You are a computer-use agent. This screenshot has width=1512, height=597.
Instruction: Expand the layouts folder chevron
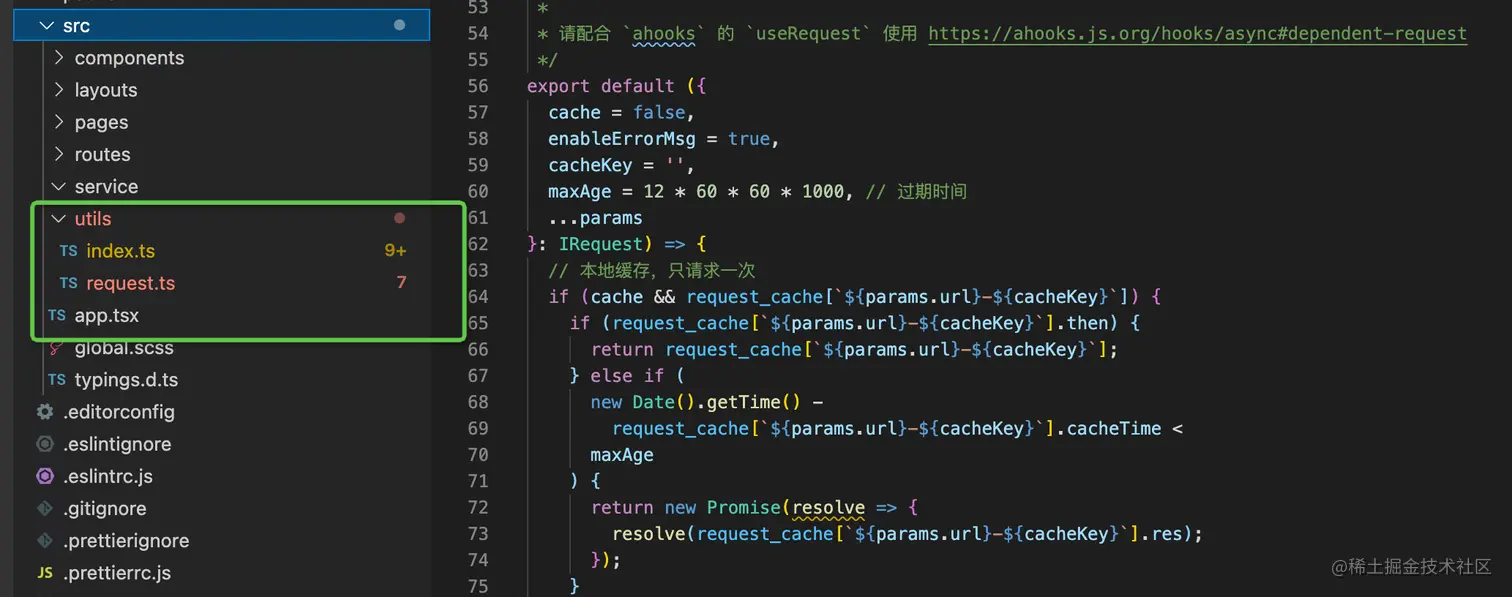pos(59,90)
